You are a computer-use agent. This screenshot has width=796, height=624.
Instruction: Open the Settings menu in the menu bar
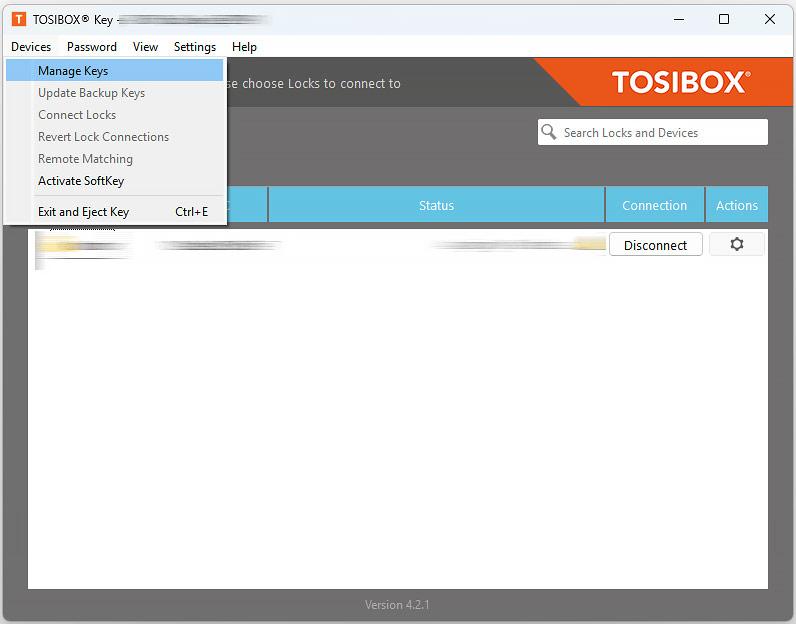point(194,47)
